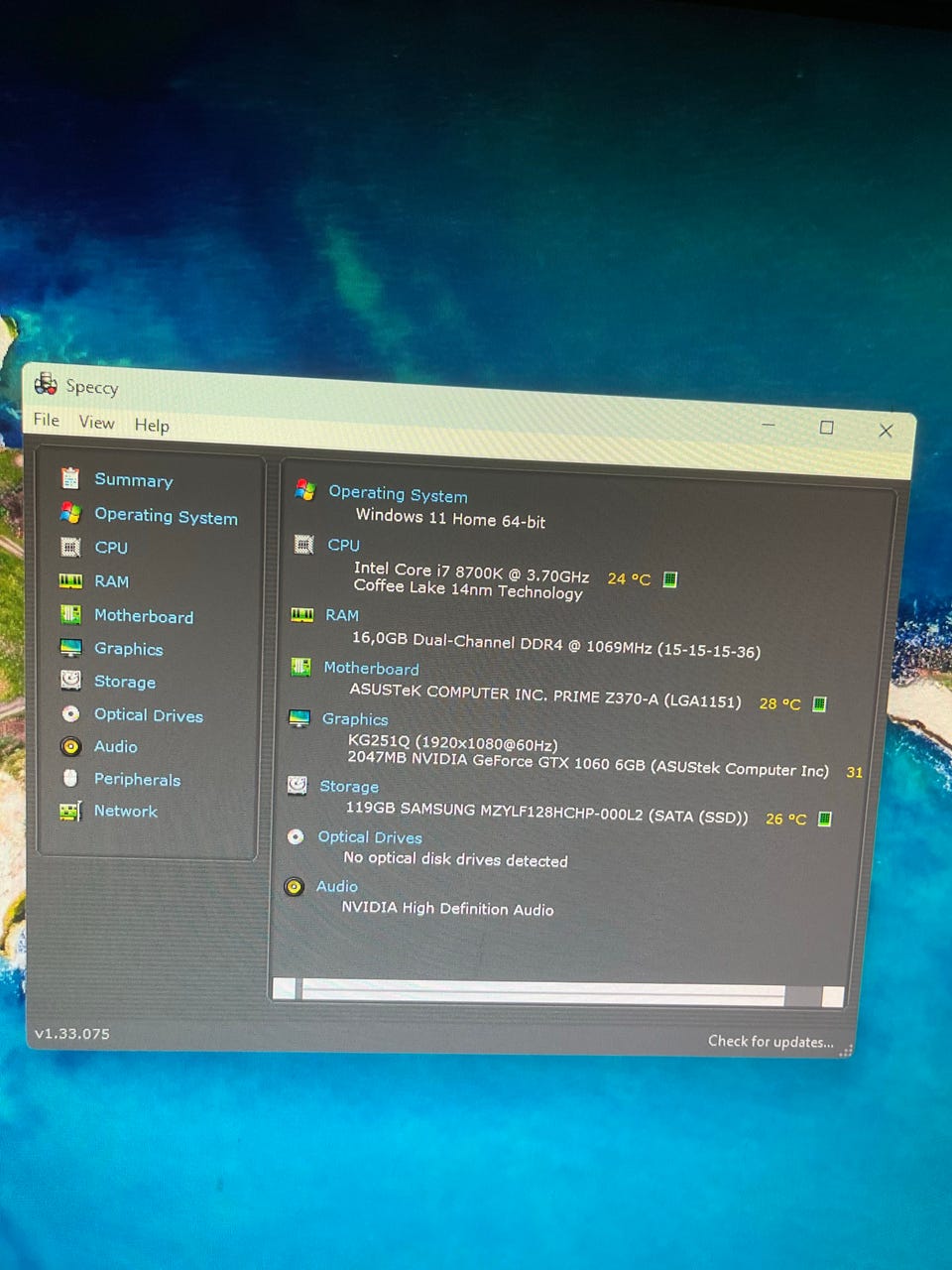Open Storage heading link in summary
The image size is (952, 1270).
click(x=349, y=786)
